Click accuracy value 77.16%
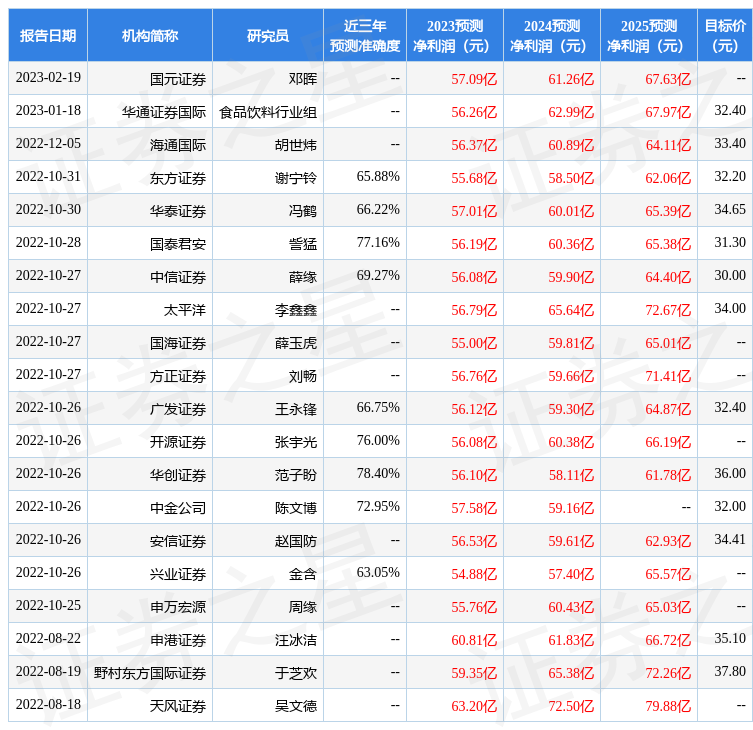The height and width of the screenshot is (730, 753). tap(378, 243)
